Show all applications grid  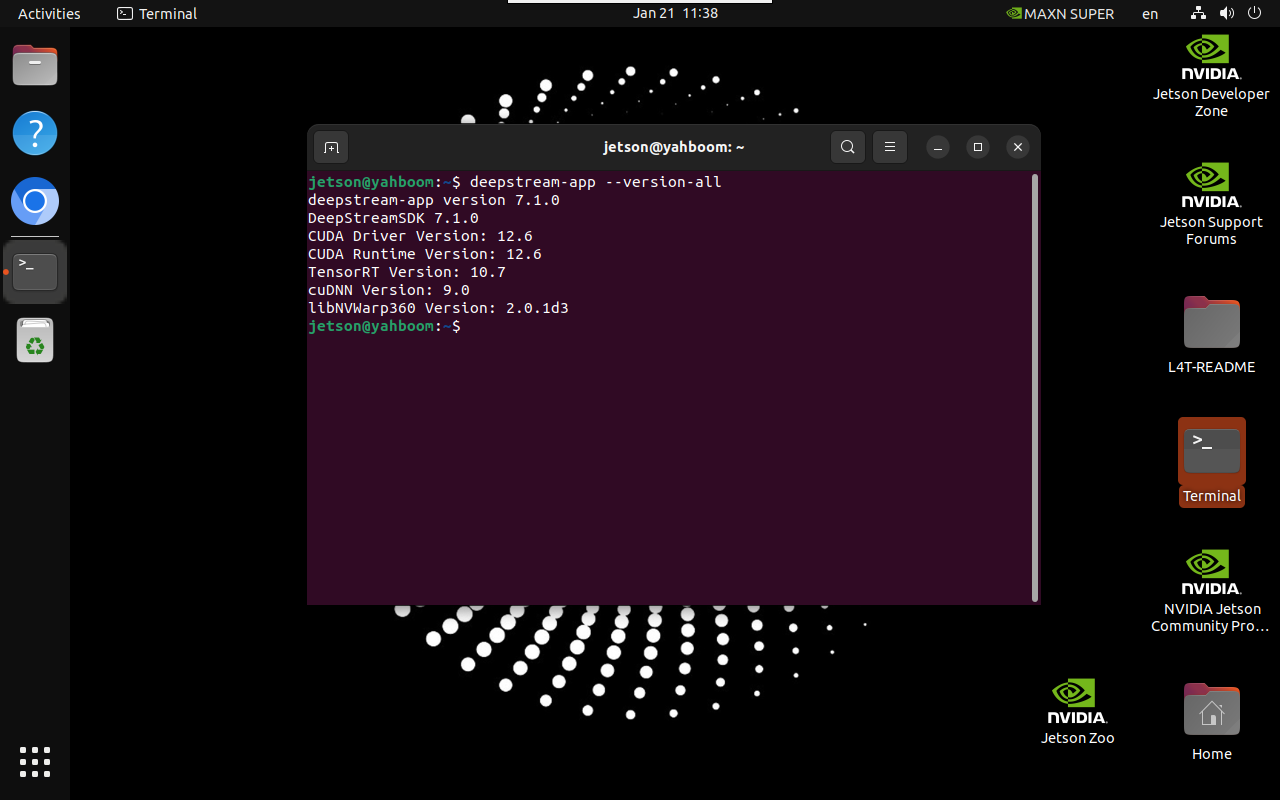click(35, 762)
